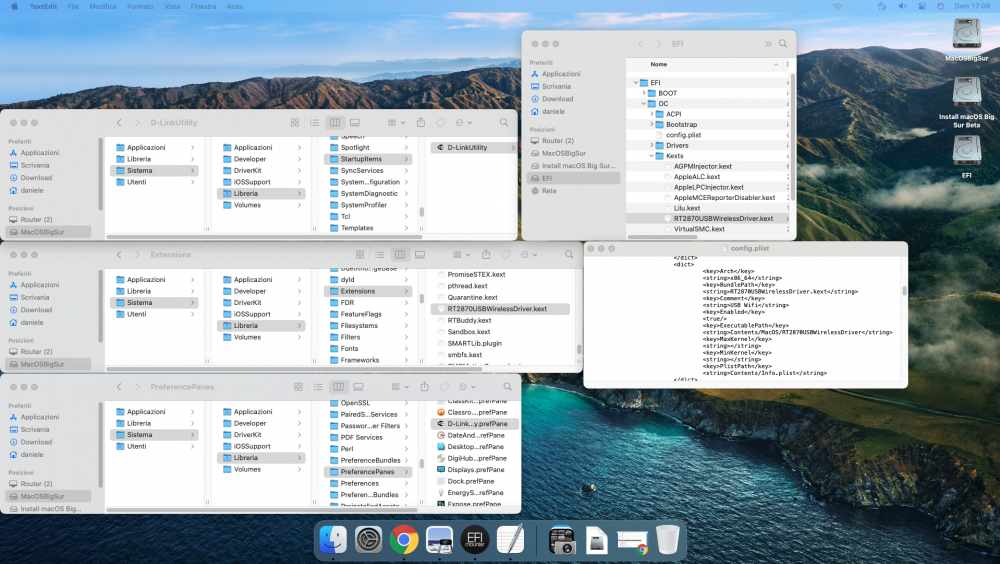The image size is (1000, 564).
Task: Collapse the Kexts folder disclosure triangle
Action: pyautogui.click(x=651, y=156)
